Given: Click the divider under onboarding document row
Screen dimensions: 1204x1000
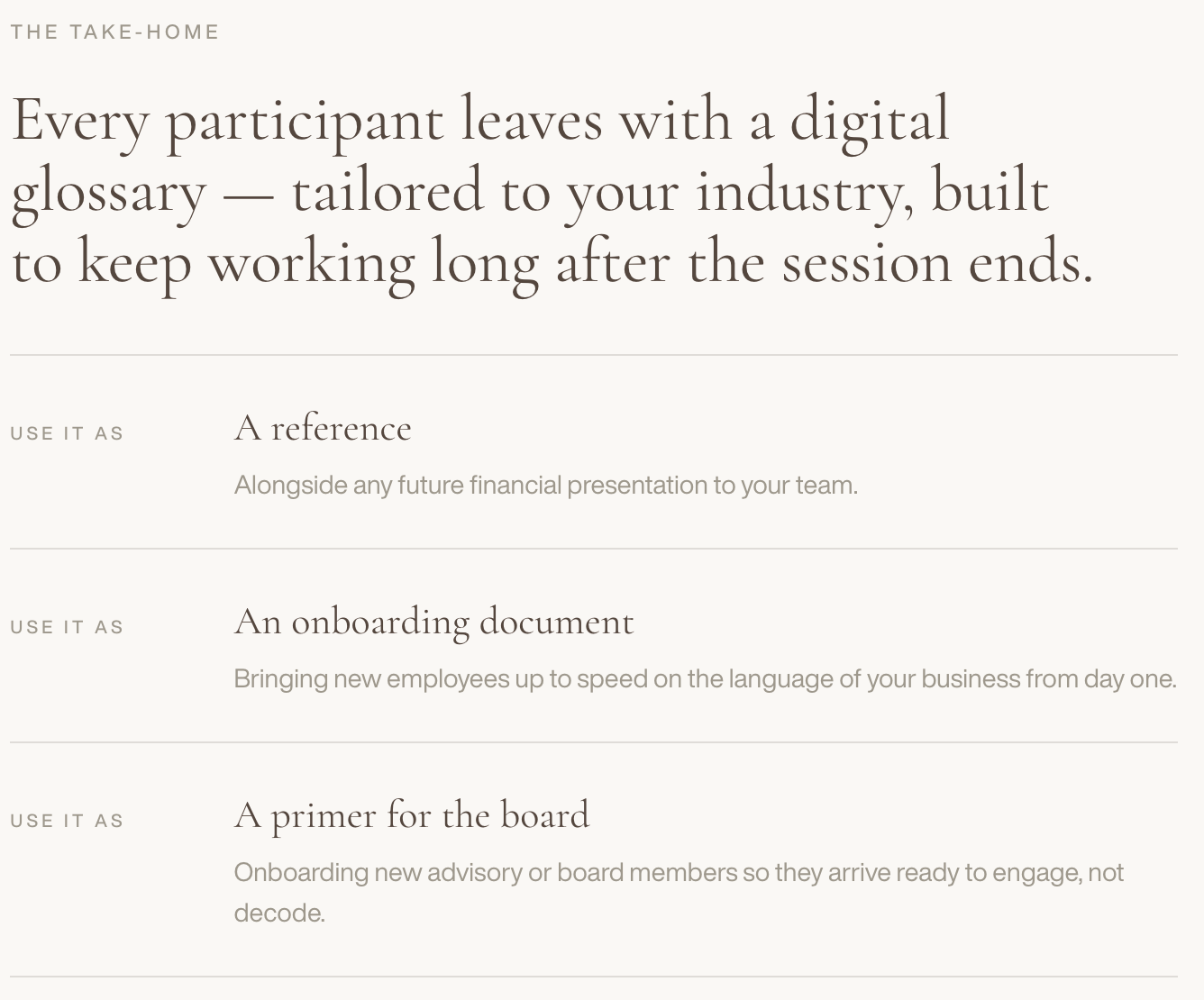Looking at the screenshot, I should [x=594, y=742].
